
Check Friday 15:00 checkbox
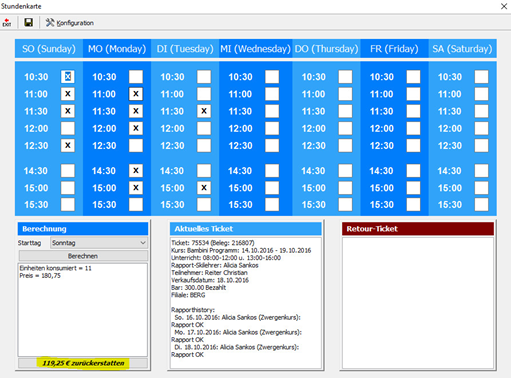tap(413, 188)
